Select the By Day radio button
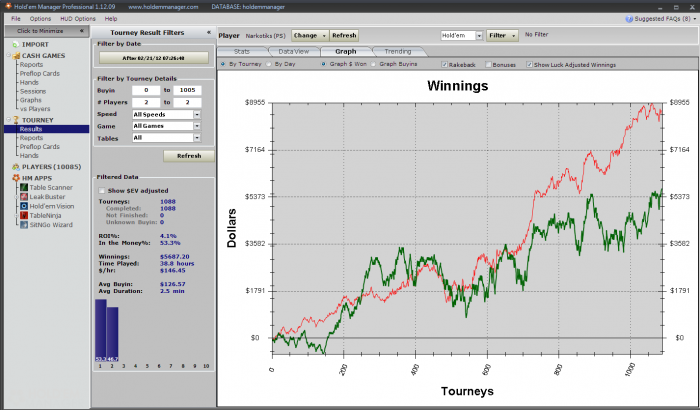The image size is (700, 410). 268,64
